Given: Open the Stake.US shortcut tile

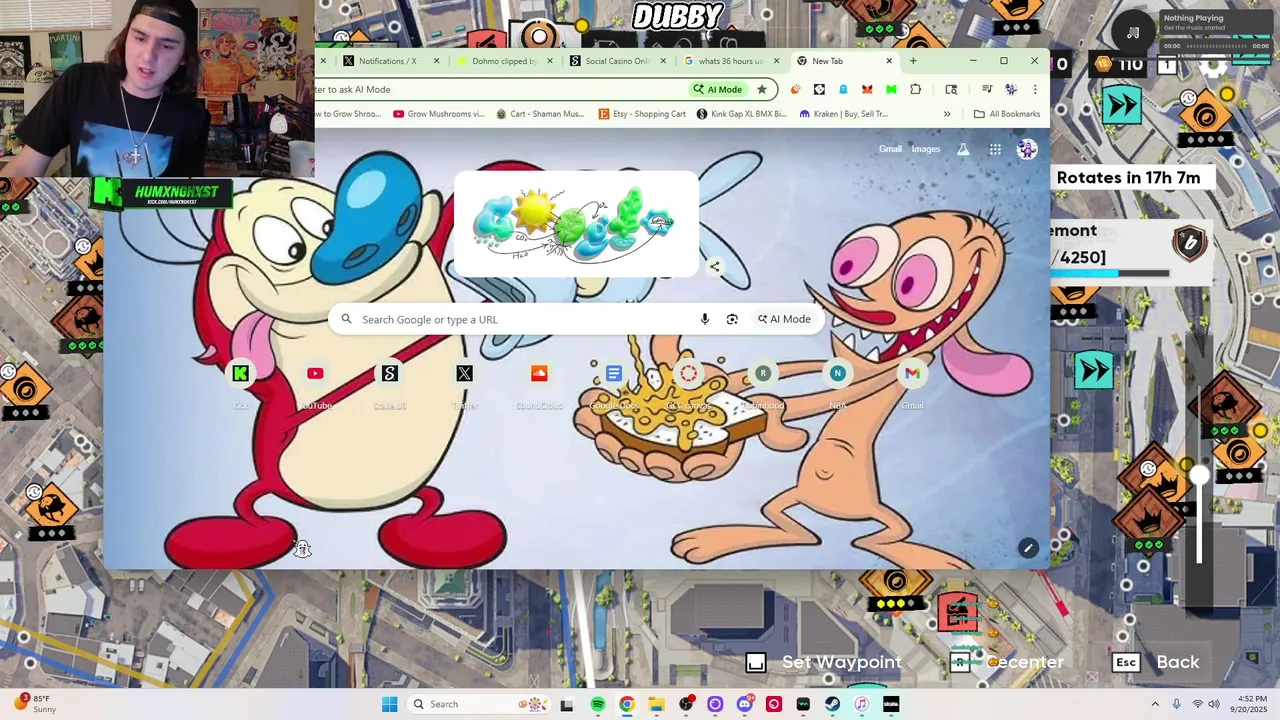Looking at the screenshot, I should 390,385.
